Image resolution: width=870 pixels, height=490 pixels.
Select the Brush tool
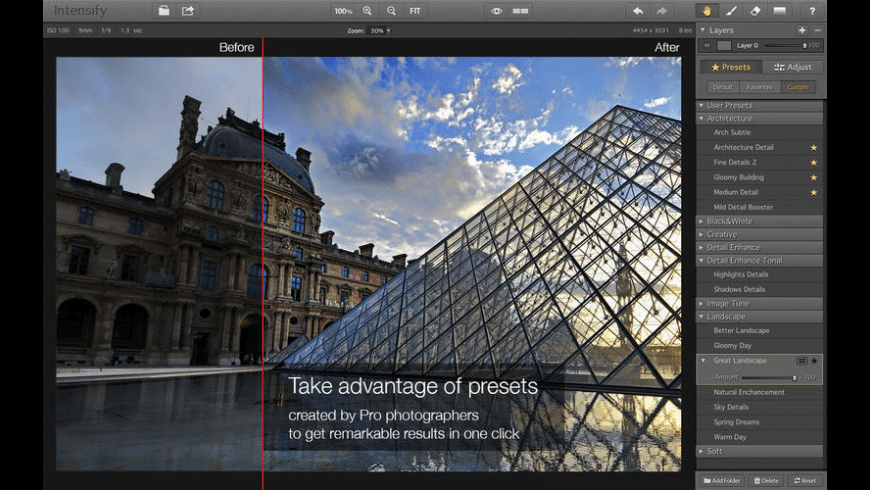pos(731,11)
